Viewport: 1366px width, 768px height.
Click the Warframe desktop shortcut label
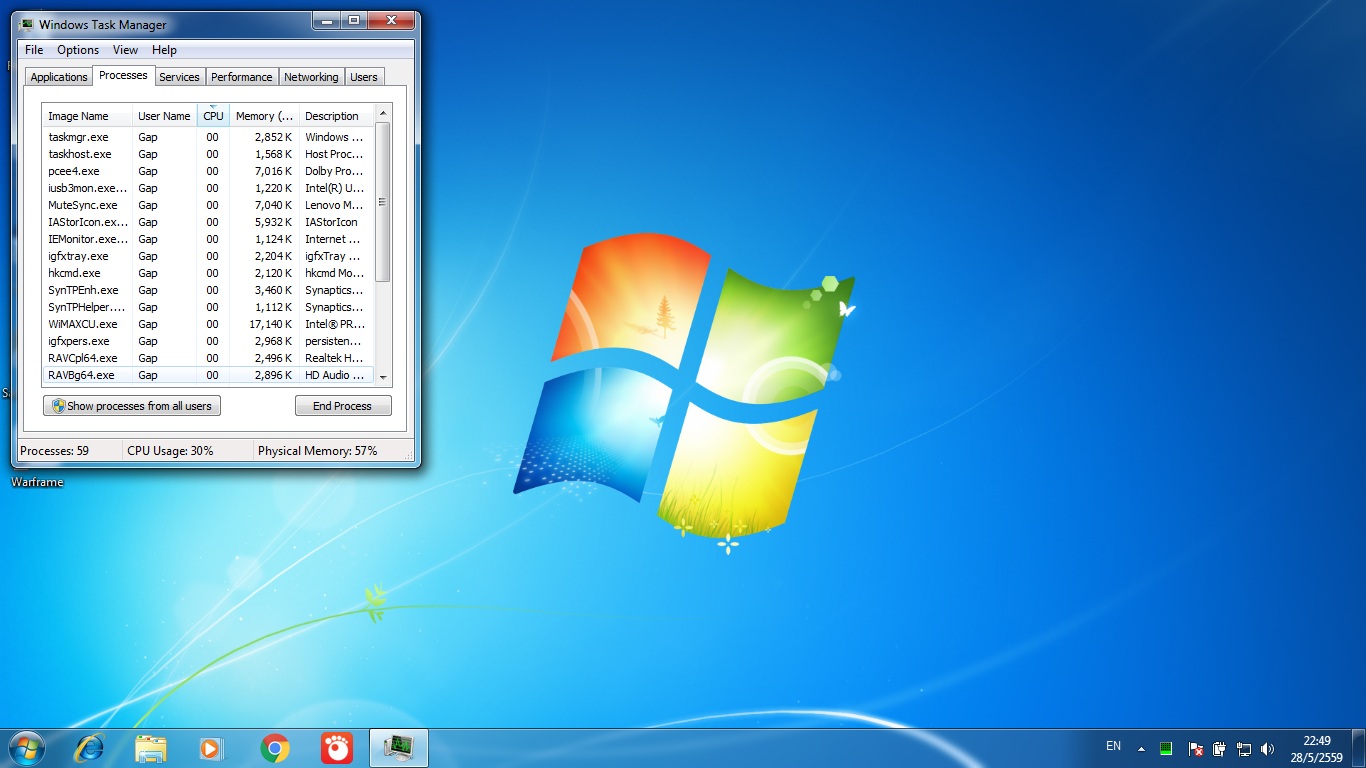click(x=37, y=482)
